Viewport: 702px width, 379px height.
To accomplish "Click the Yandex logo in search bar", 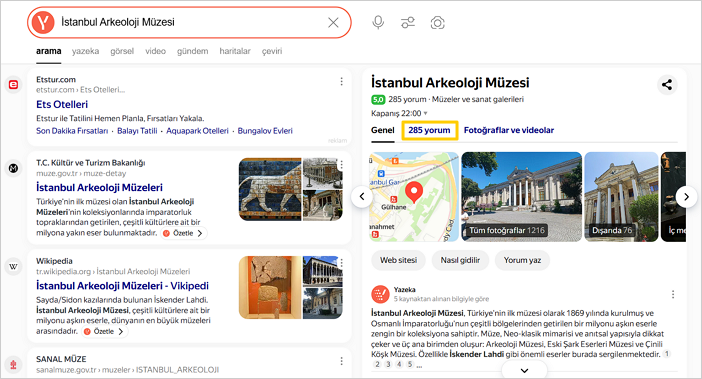I will click(x=43, y=22).
